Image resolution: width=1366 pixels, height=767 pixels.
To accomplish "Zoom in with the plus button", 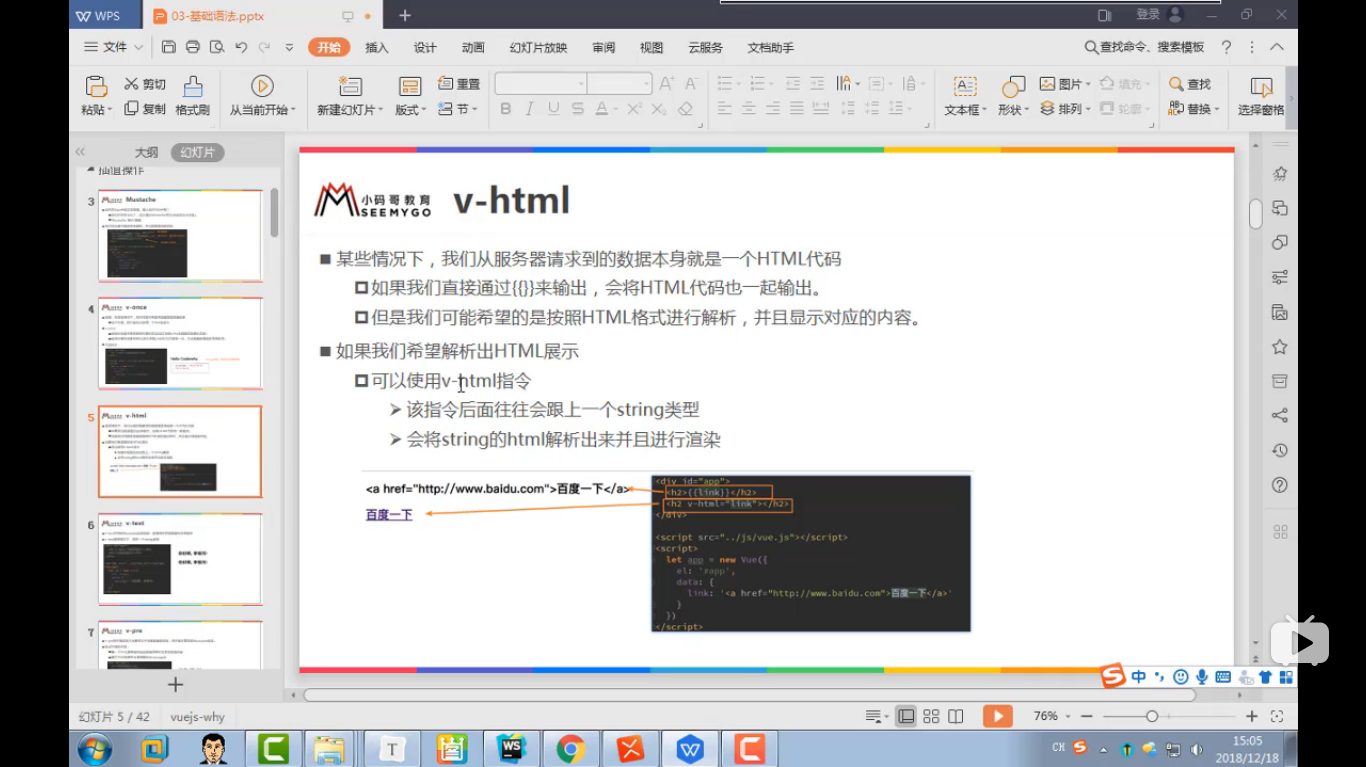I will pos(1251,716).
